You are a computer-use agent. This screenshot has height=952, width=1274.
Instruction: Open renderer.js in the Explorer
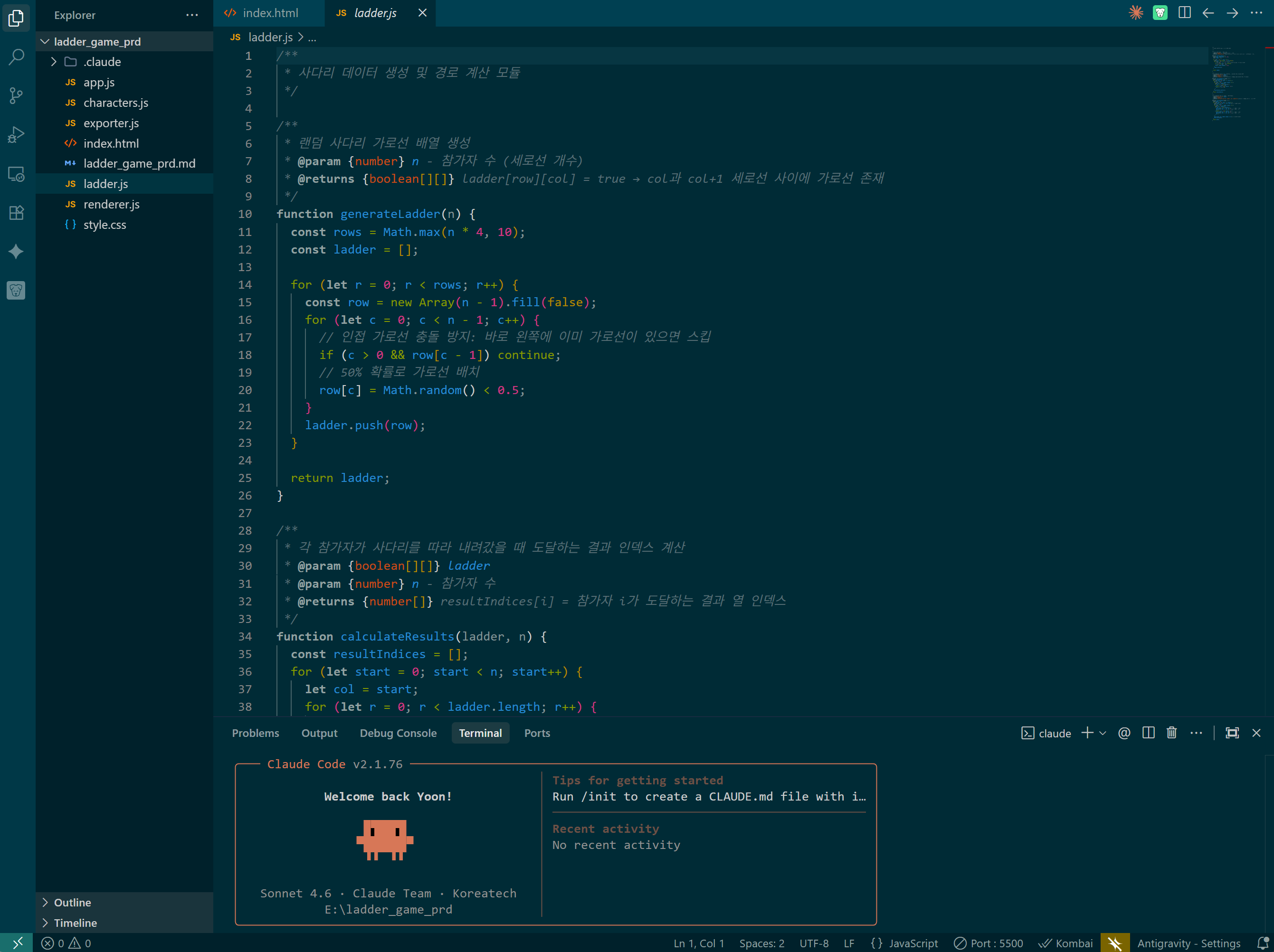(111, 204)
